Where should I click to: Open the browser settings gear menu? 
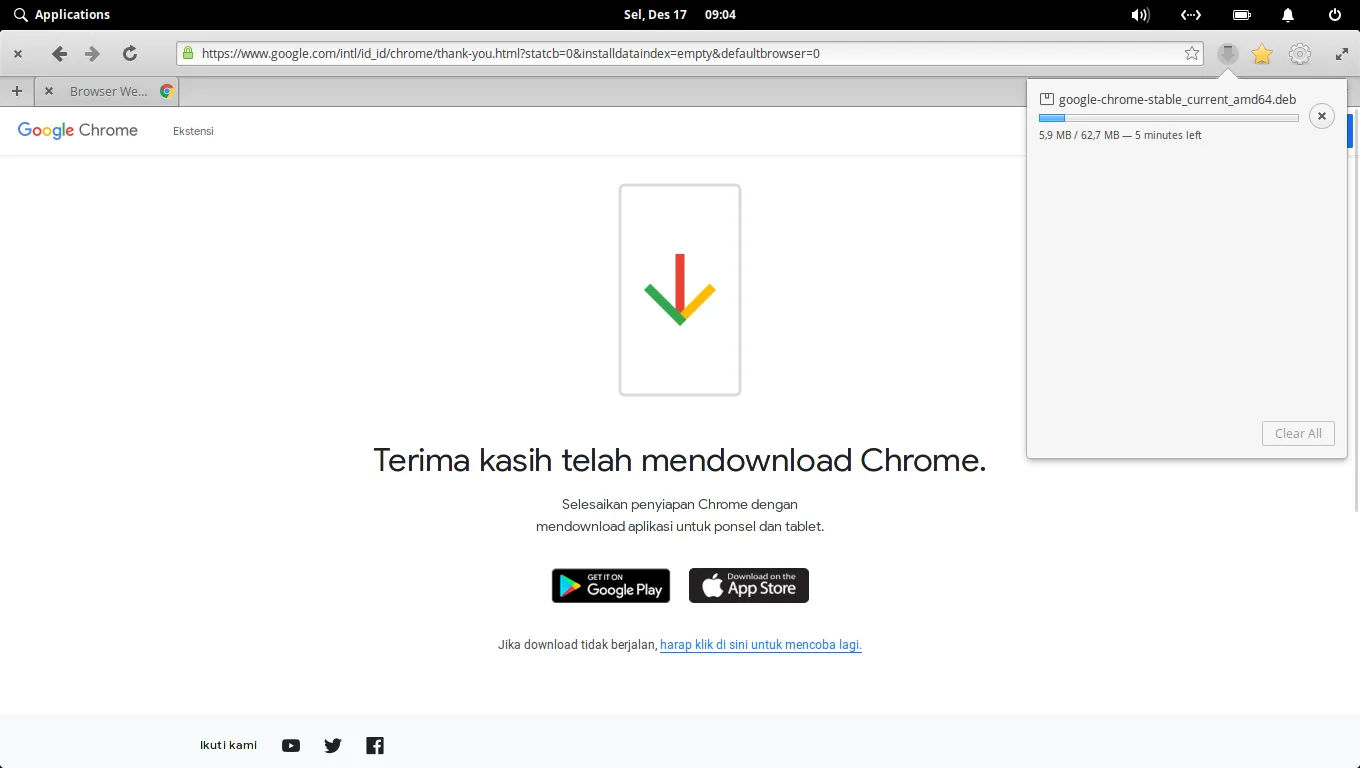tap(1300, 54)
